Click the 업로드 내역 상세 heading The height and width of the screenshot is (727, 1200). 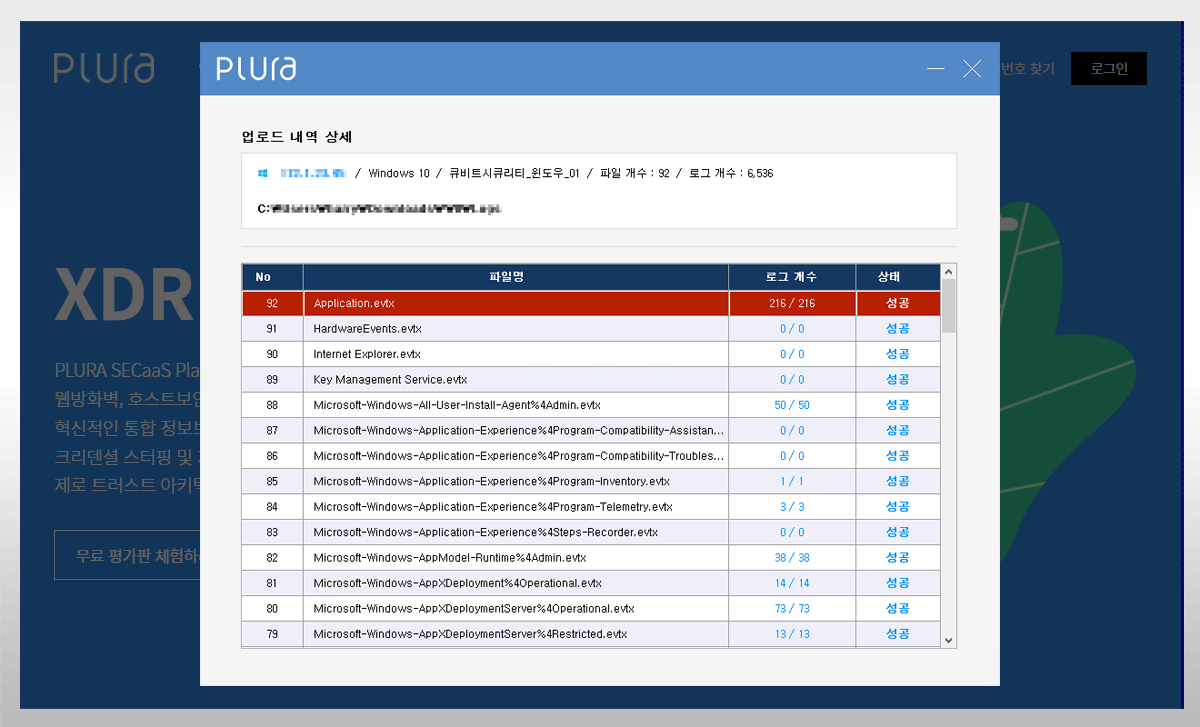pyautogui.click(x=297, y=136)
